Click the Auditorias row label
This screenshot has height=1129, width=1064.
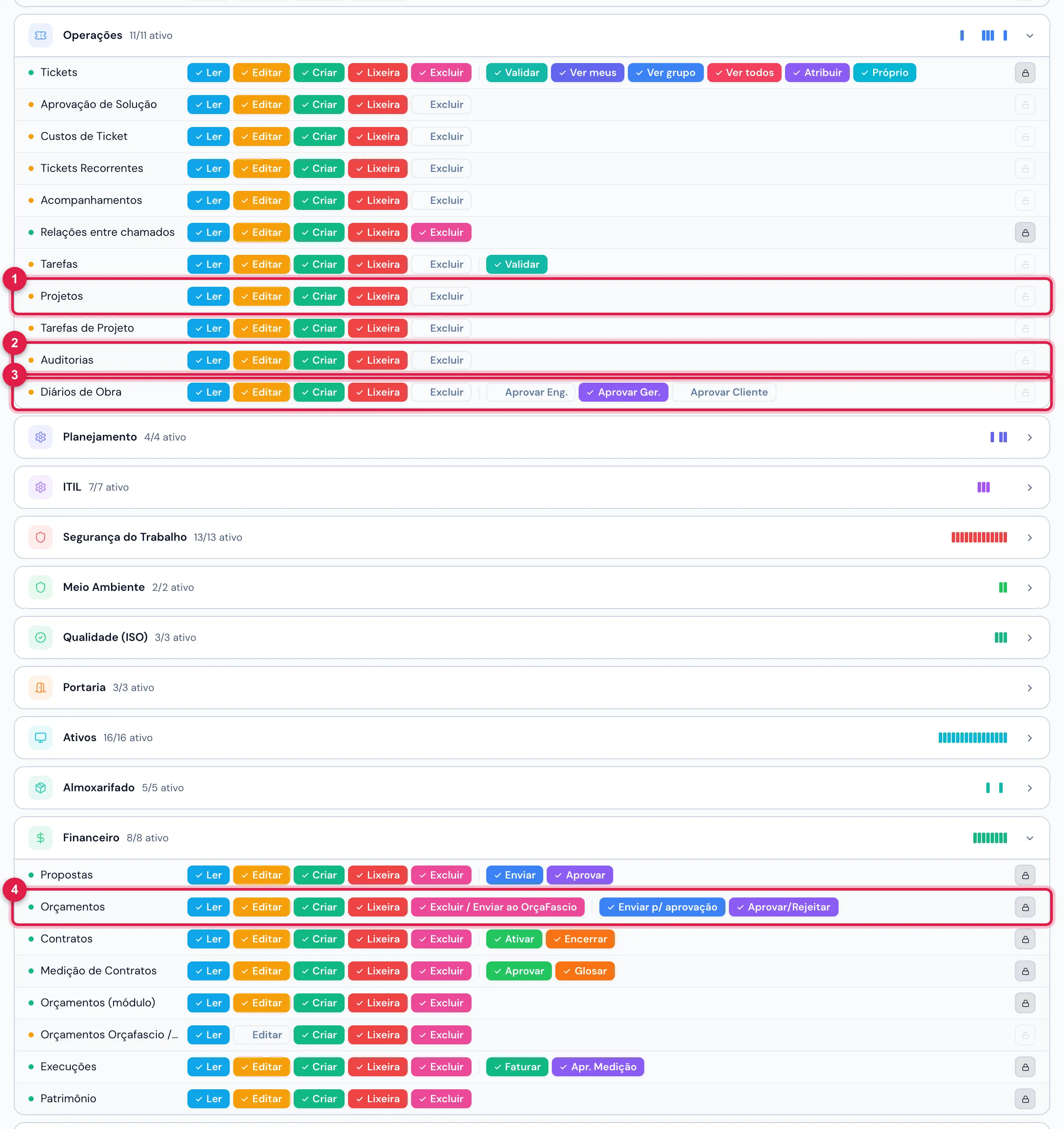[x=67, y=360]
